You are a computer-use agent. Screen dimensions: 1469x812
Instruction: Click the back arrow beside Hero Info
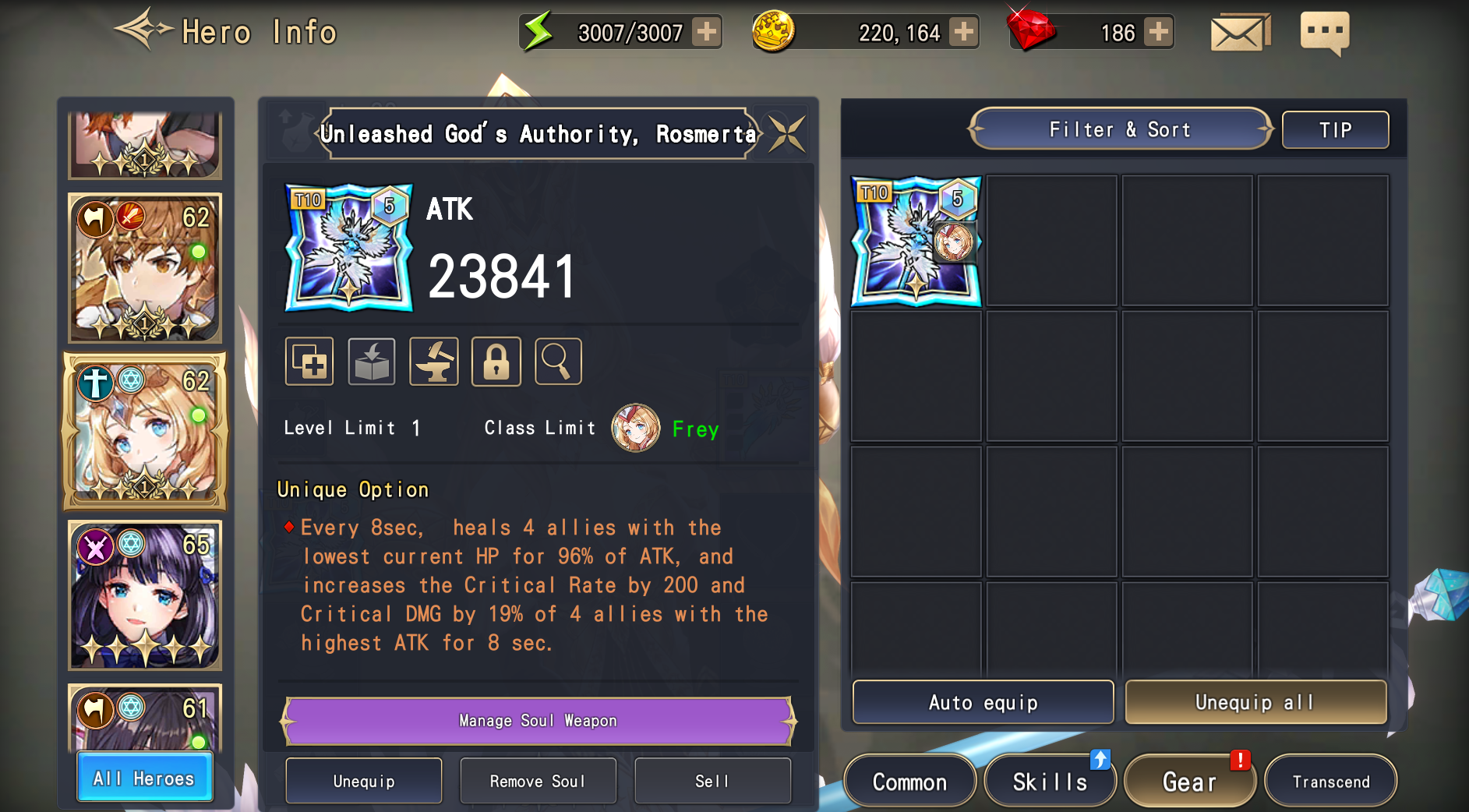click(144, 30)
